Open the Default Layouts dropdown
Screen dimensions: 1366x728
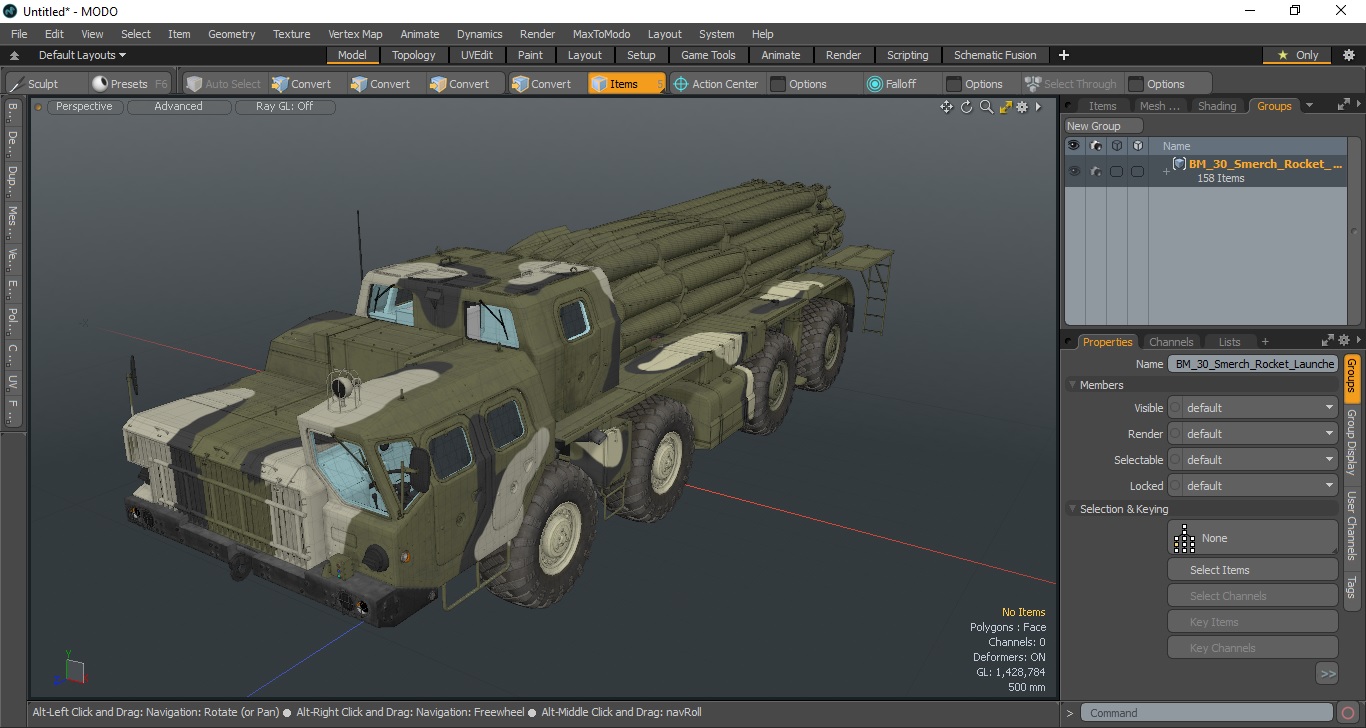(82, 55)
